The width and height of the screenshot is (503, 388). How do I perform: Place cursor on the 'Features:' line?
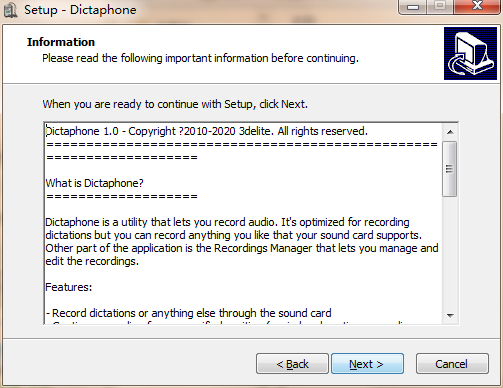click(x=69, y=287)
